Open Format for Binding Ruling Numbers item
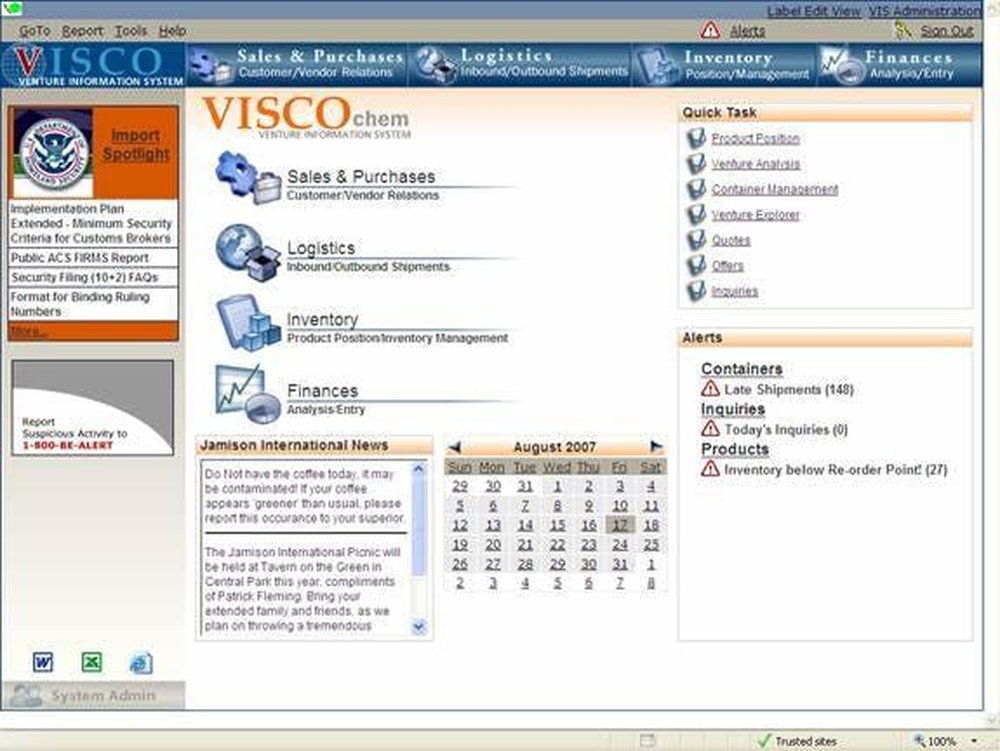This screenshot has width=1000, height=751. coord(93,304)
